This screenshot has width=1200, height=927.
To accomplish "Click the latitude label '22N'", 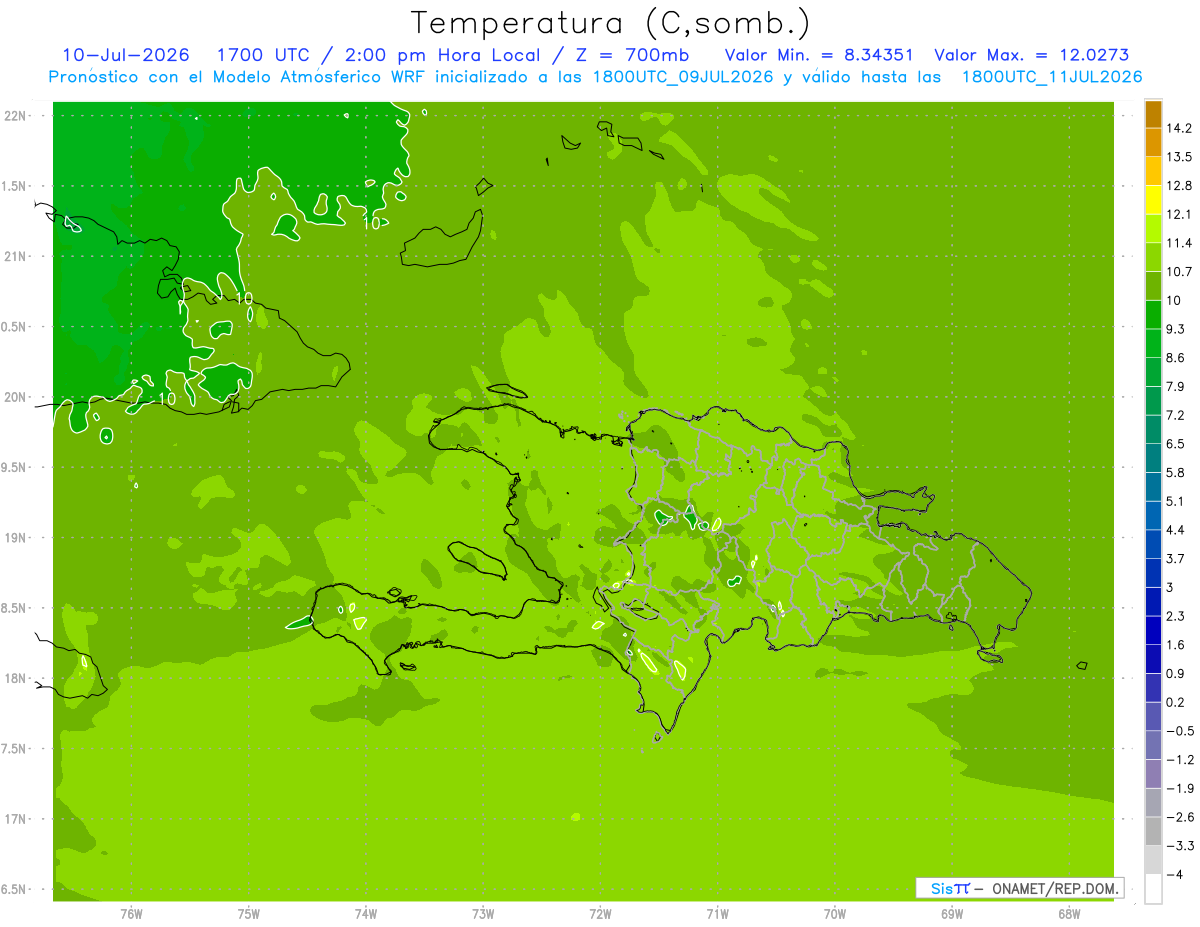I will pos(16,116).
